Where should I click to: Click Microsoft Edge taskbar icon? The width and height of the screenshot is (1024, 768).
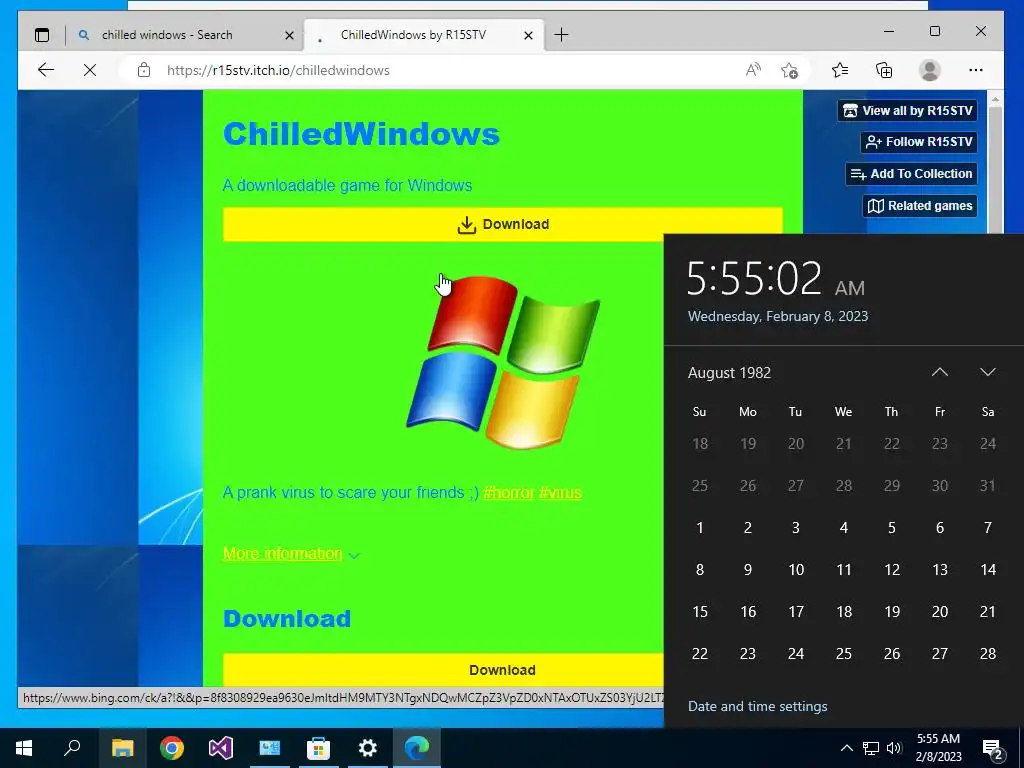click(x=417, y=748)
